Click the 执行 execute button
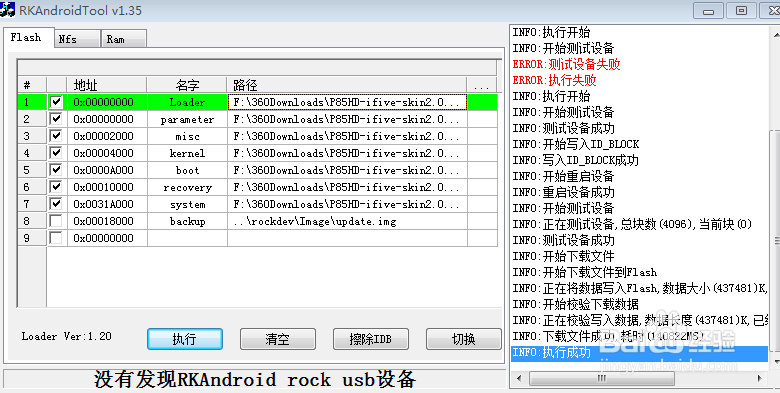780x393 pixels. pos(185,339)
